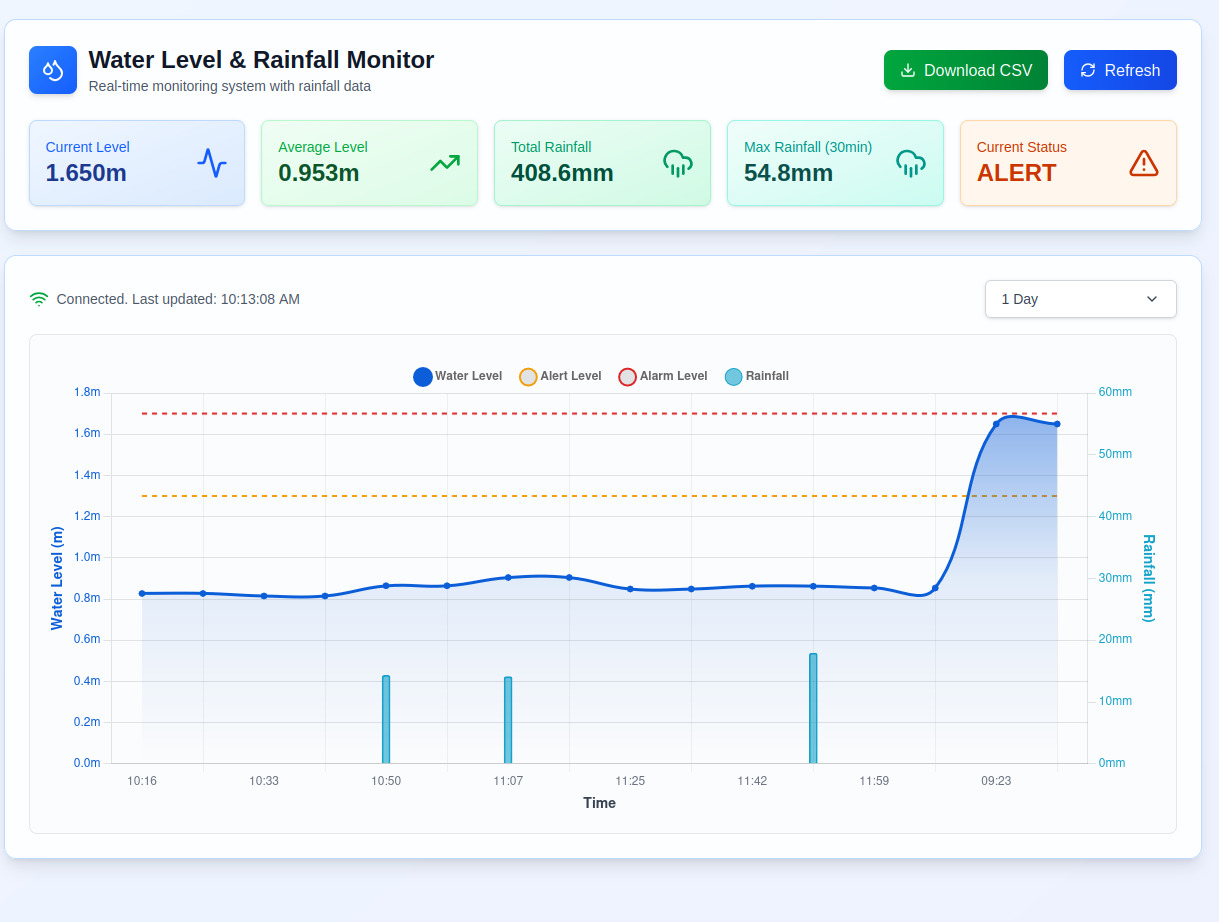Click the trending-up arrow in Average Level card
1219x922 pixels.
tap(445, 163)
